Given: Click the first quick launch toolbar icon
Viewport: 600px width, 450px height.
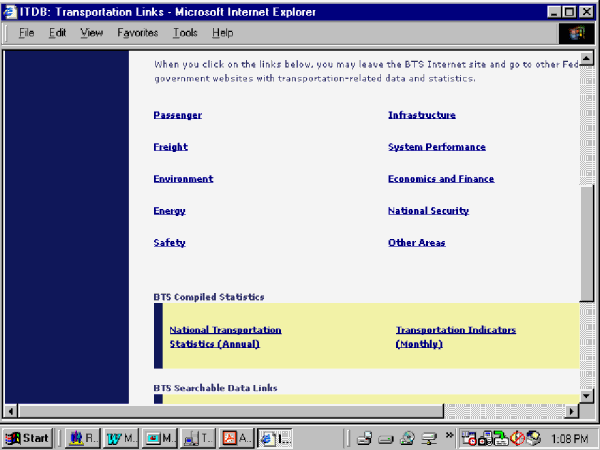Looking at the screenshot, I should click(x=363, y=437).
